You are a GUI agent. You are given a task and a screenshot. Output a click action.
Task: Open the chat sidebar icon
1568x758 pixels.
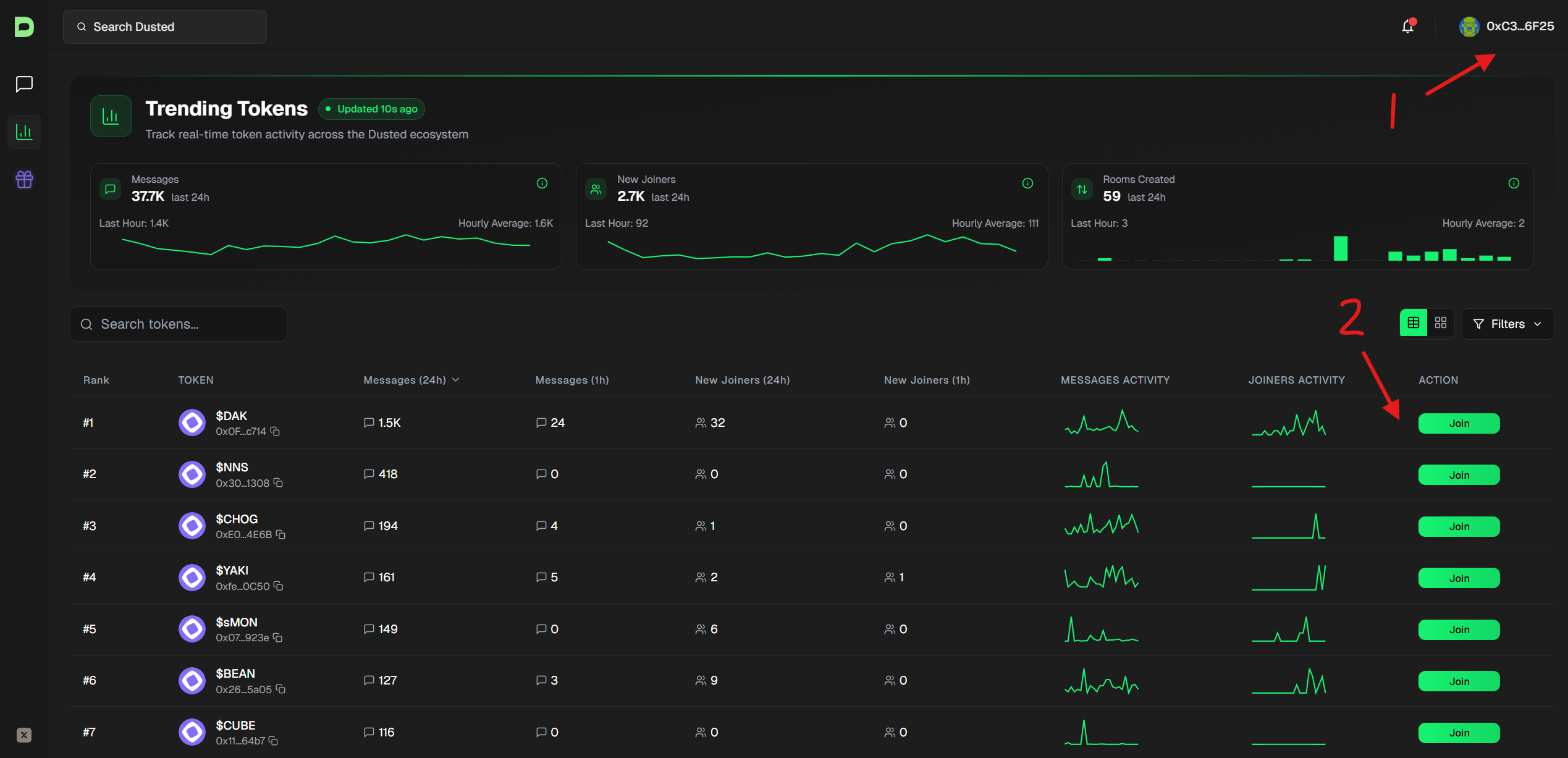(24, 84)
